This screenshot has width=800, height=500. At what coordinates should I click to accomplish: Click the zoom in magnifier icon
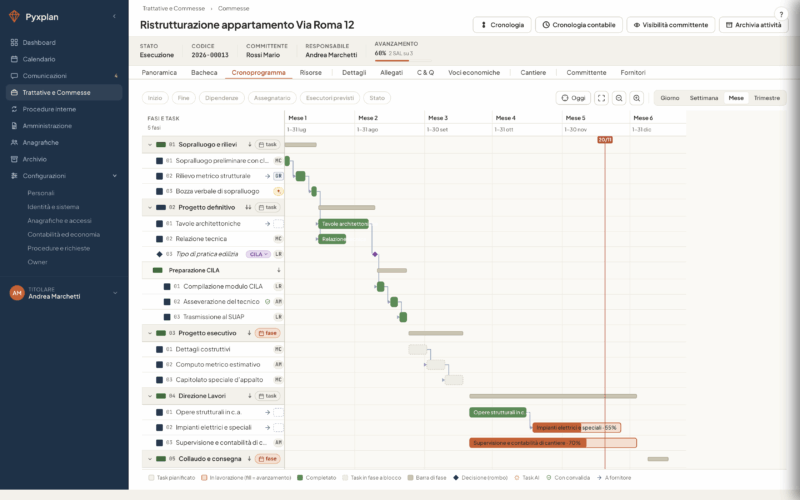click(x=636, y=98)
